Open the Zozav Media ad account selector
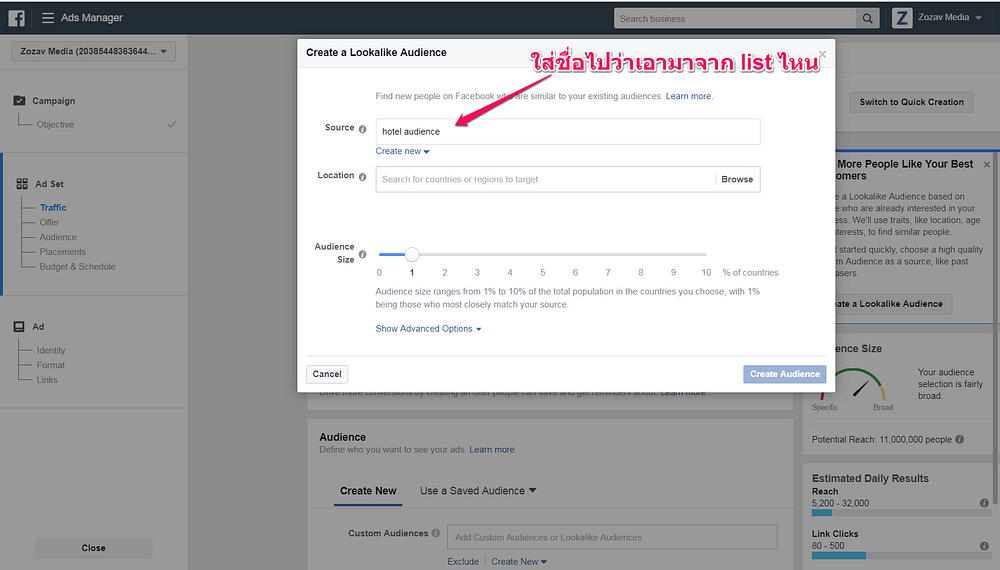Screen dimensions: 1000x570 coord(93,51)
